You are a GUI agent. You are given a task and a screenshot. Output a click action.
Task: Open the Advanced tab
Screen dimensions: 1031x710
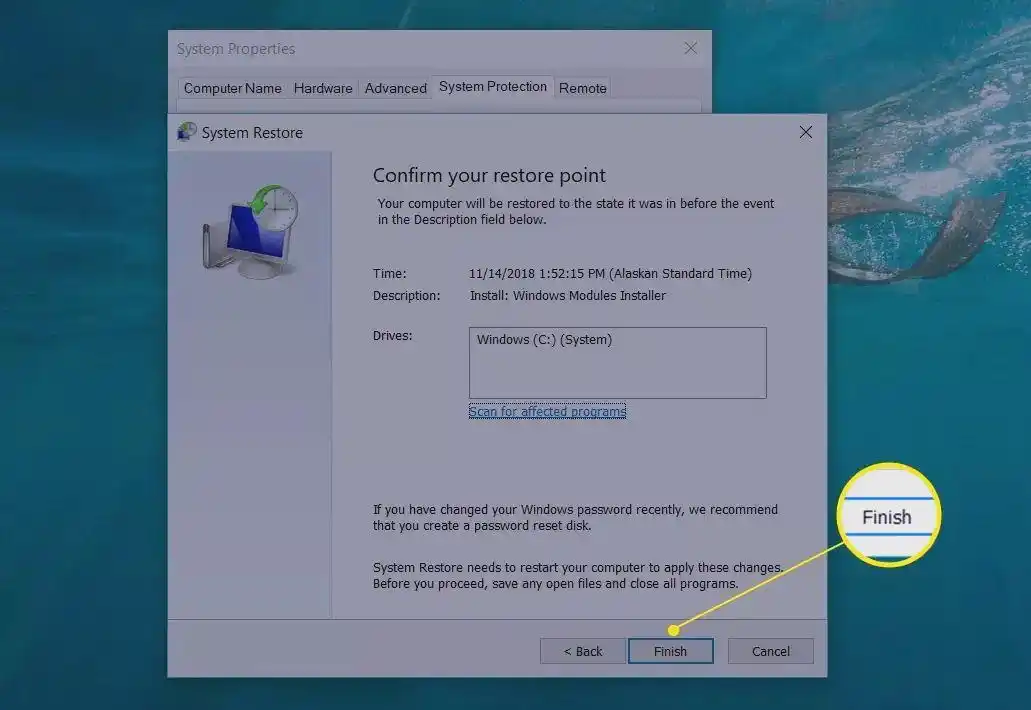click(395, 88)
